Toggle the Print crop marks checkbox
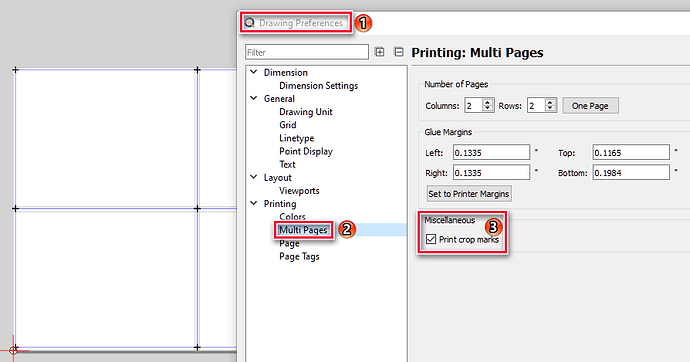 [x=431, y=239]
